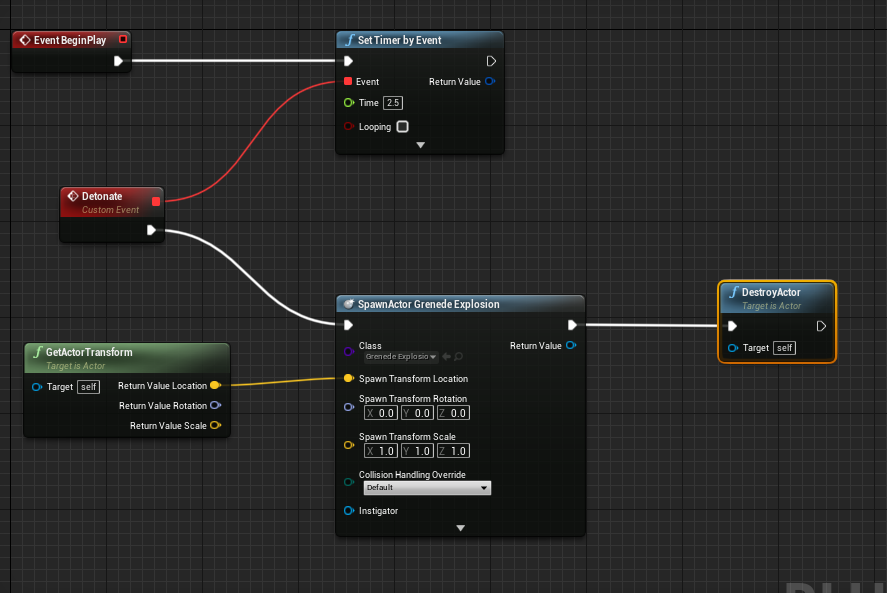Click the Spawn Transform Scale Y field
The height and width of the screenshot is (593, 887).
click(417, 451)
